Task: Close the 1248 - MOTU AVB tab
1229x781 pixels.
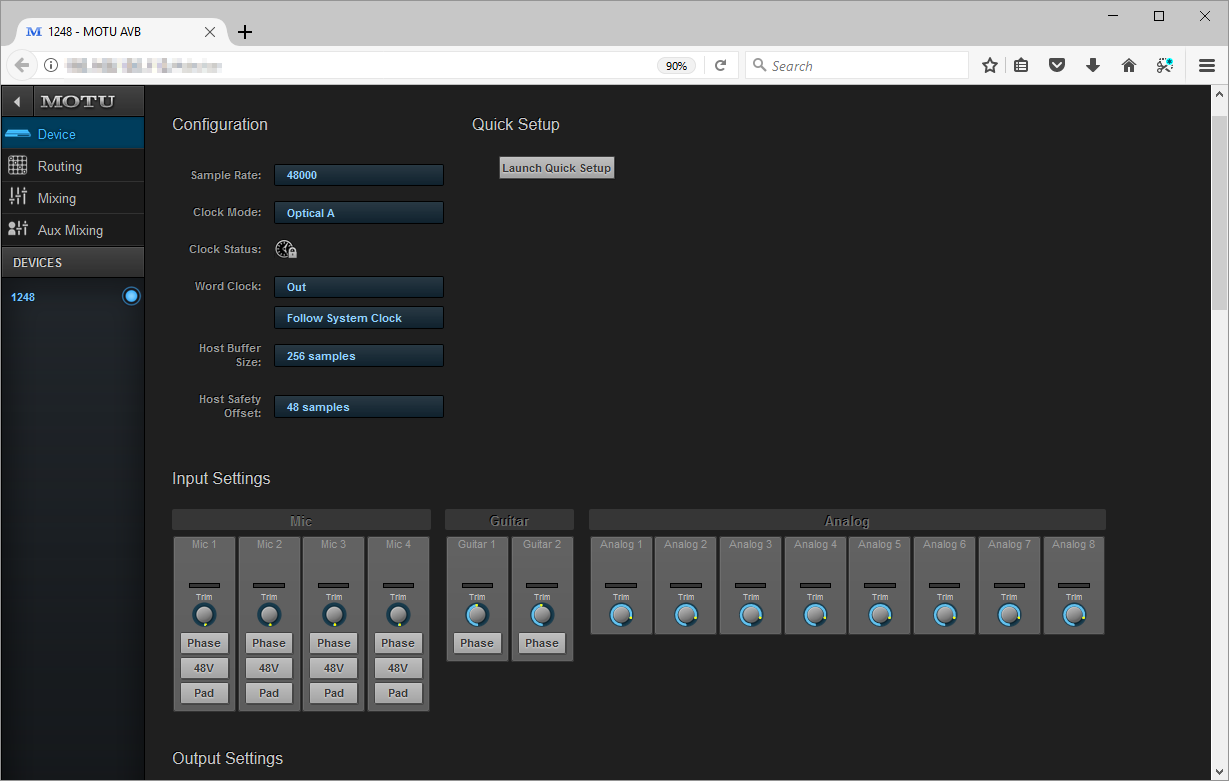Action: point(210,32)
